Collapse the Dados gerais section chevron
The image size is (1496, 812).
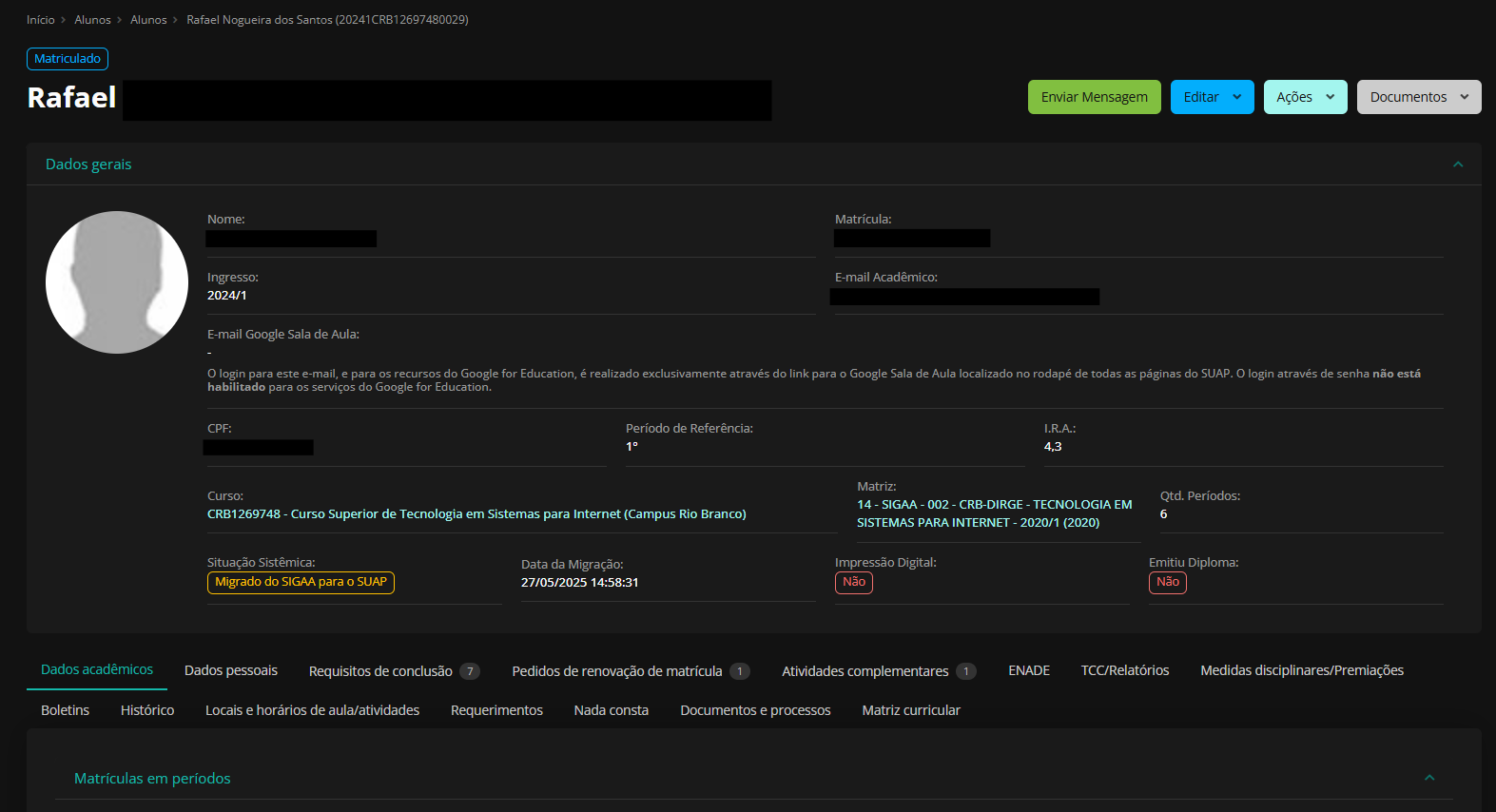1457,164
